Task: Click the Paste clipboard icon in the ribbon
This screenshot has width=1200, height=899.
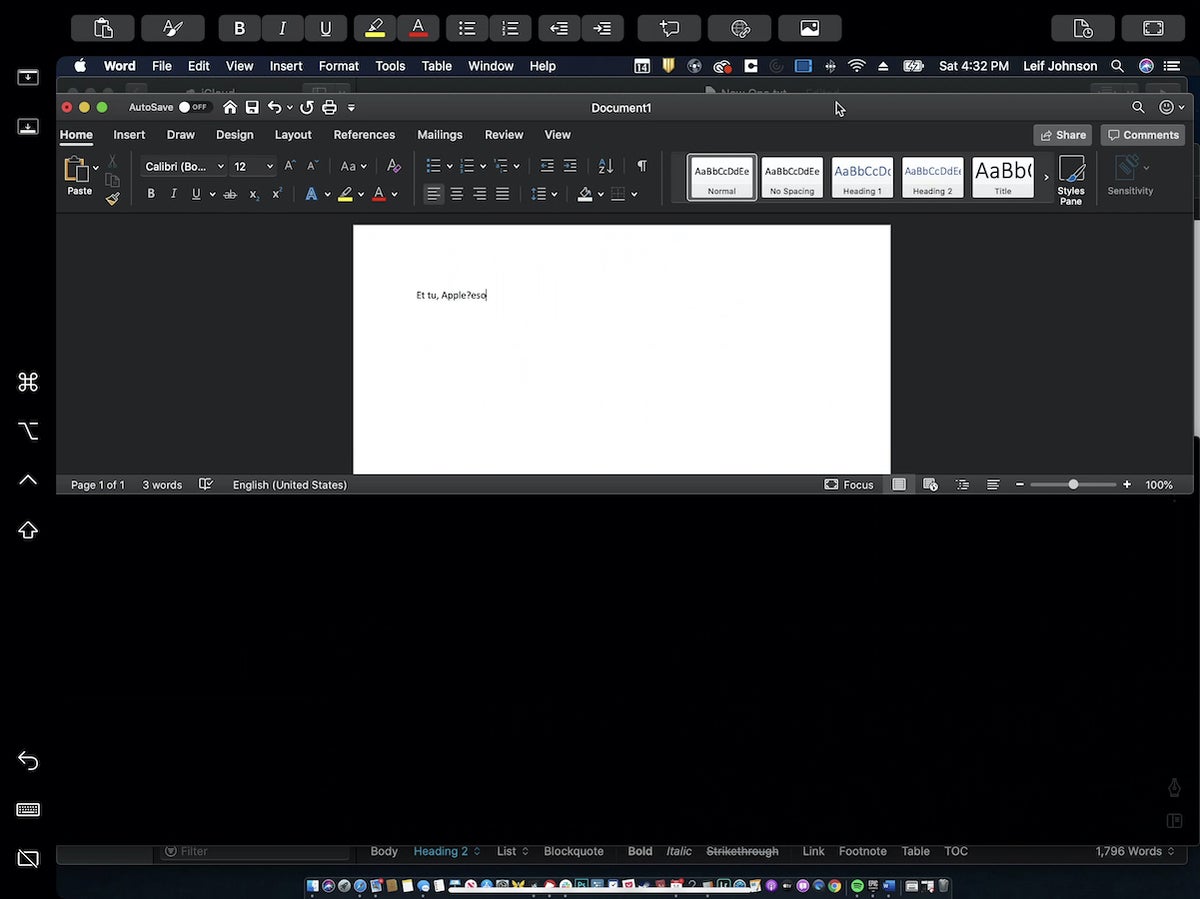Action: [76, 170]
